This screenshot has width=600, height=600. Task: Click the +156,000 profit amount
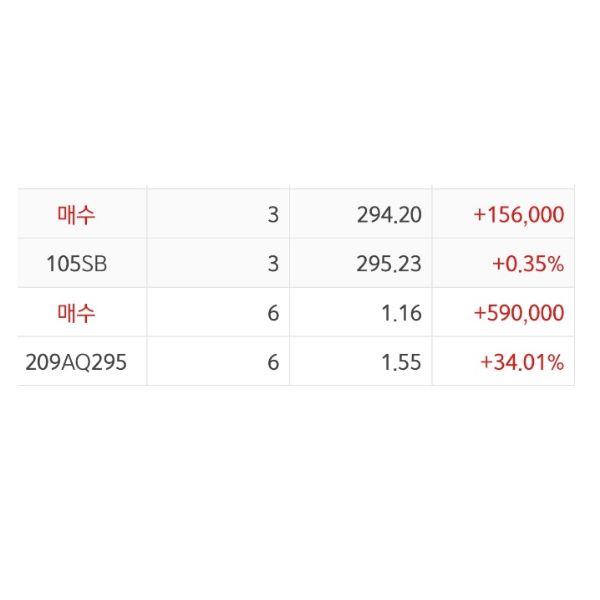[518, 214]
